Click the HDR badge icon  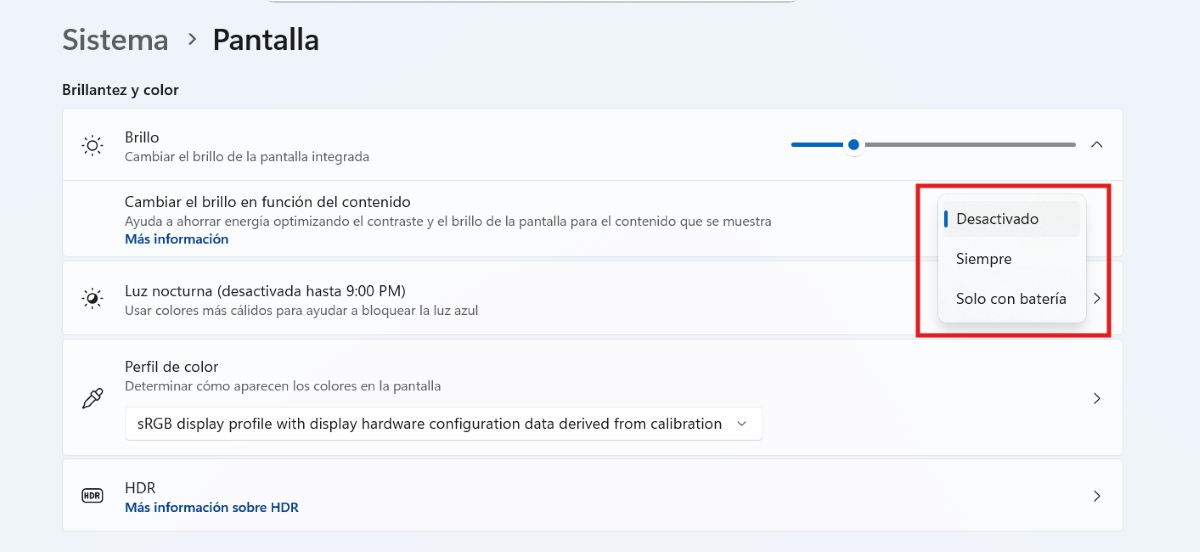coord(92,496)
